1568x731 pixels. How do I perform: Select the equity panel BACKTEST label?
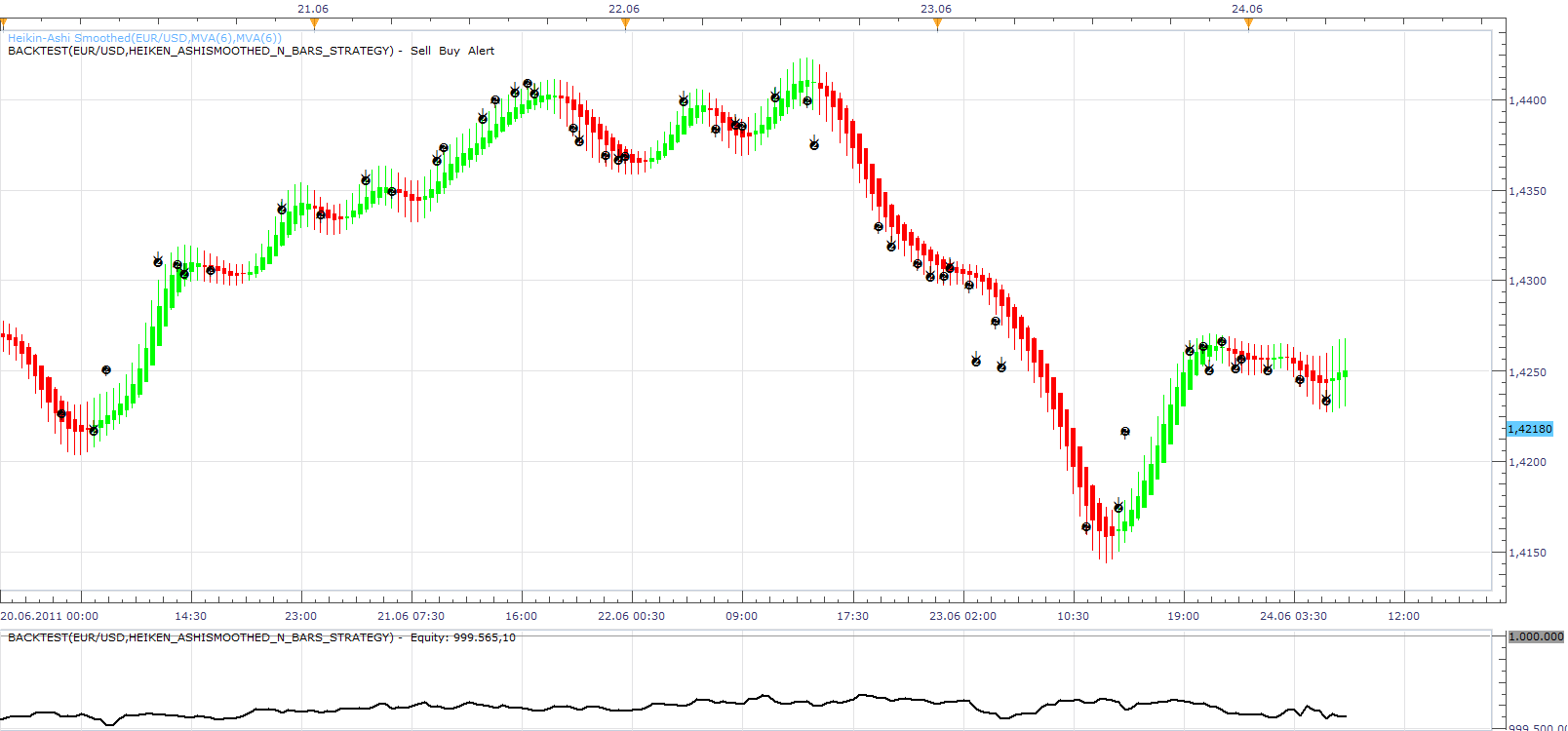[x=201, y=637]
